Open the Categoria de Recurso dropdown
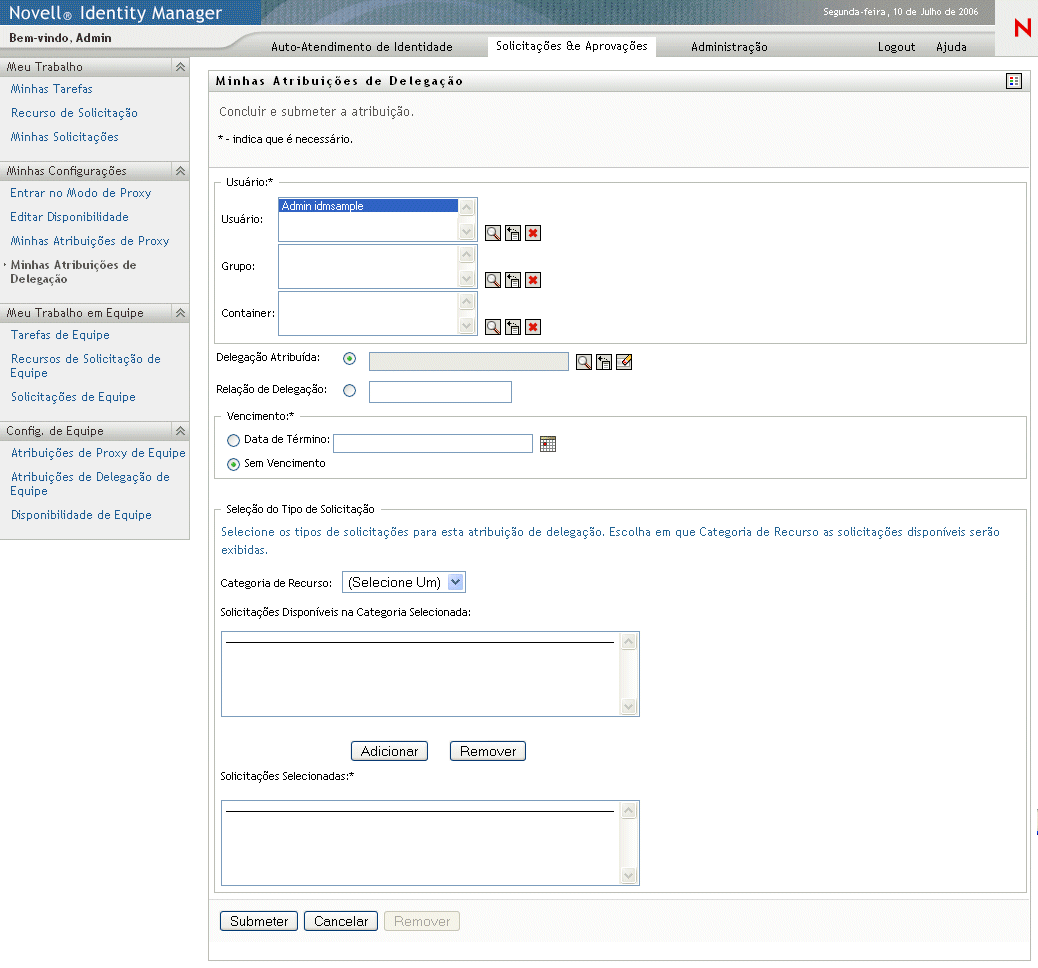This screenshot has height=968, width=1038. [404, 582]
